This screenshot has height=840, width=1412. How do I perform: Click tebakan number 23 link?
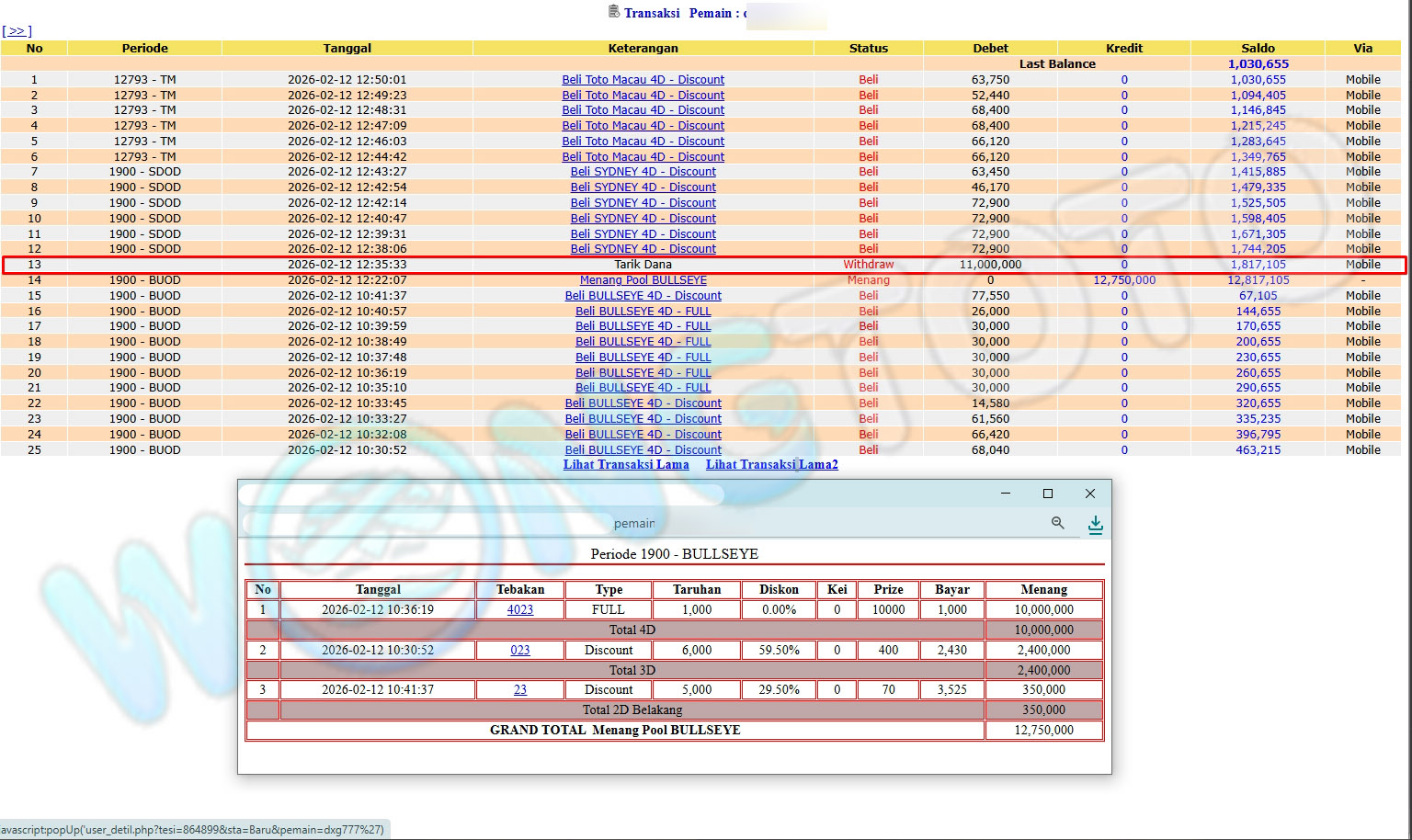(519, 689)
